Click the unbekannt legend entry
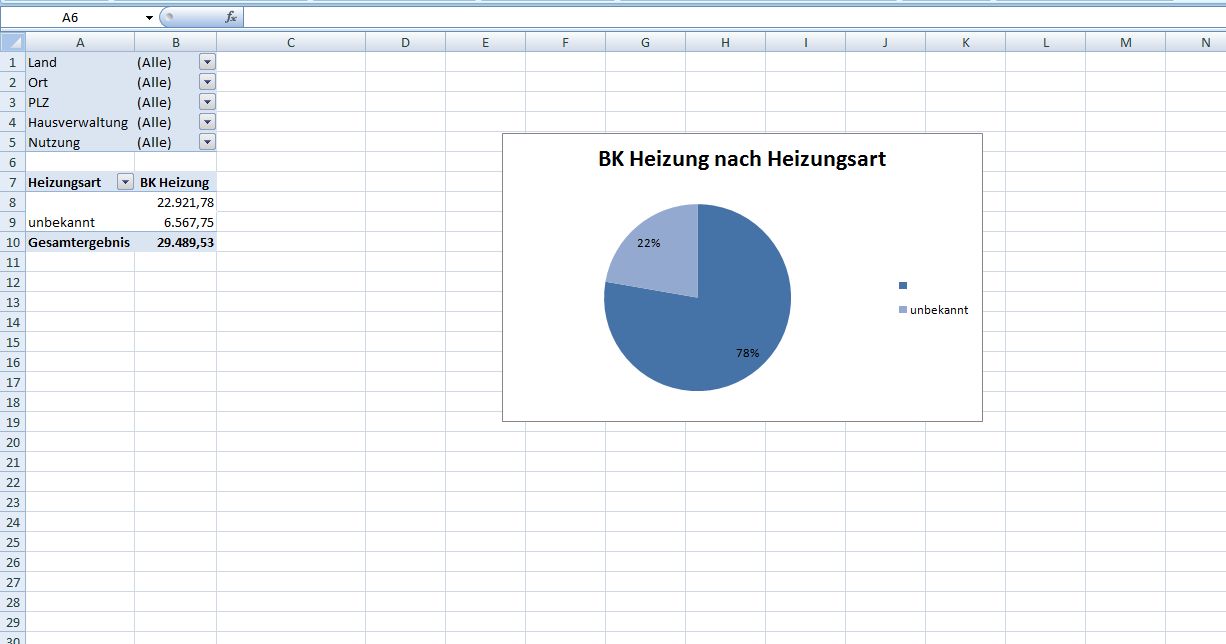 pos(933,310)
